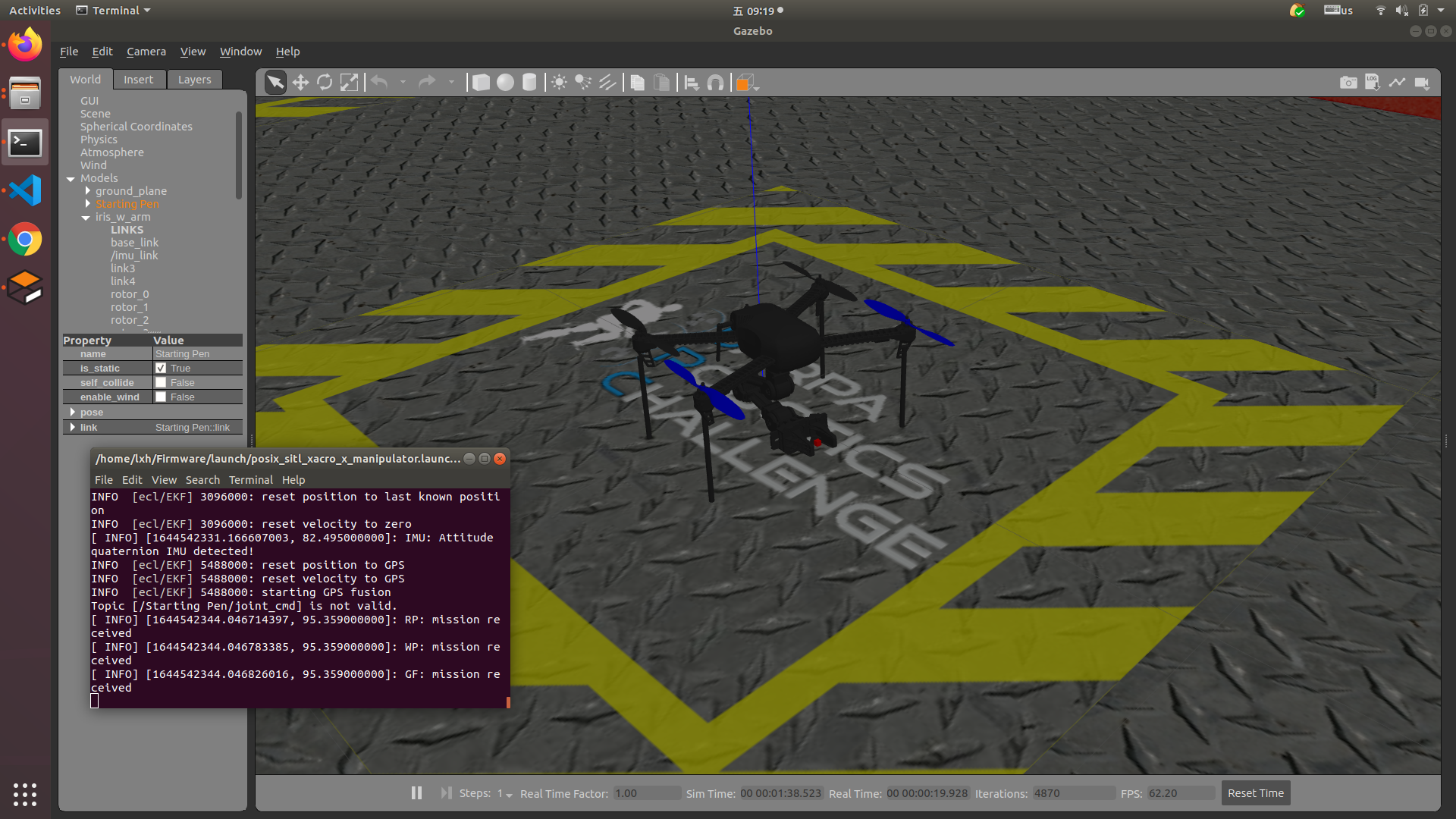Open the World tab

pyautogui.click(x=85, y=79)
